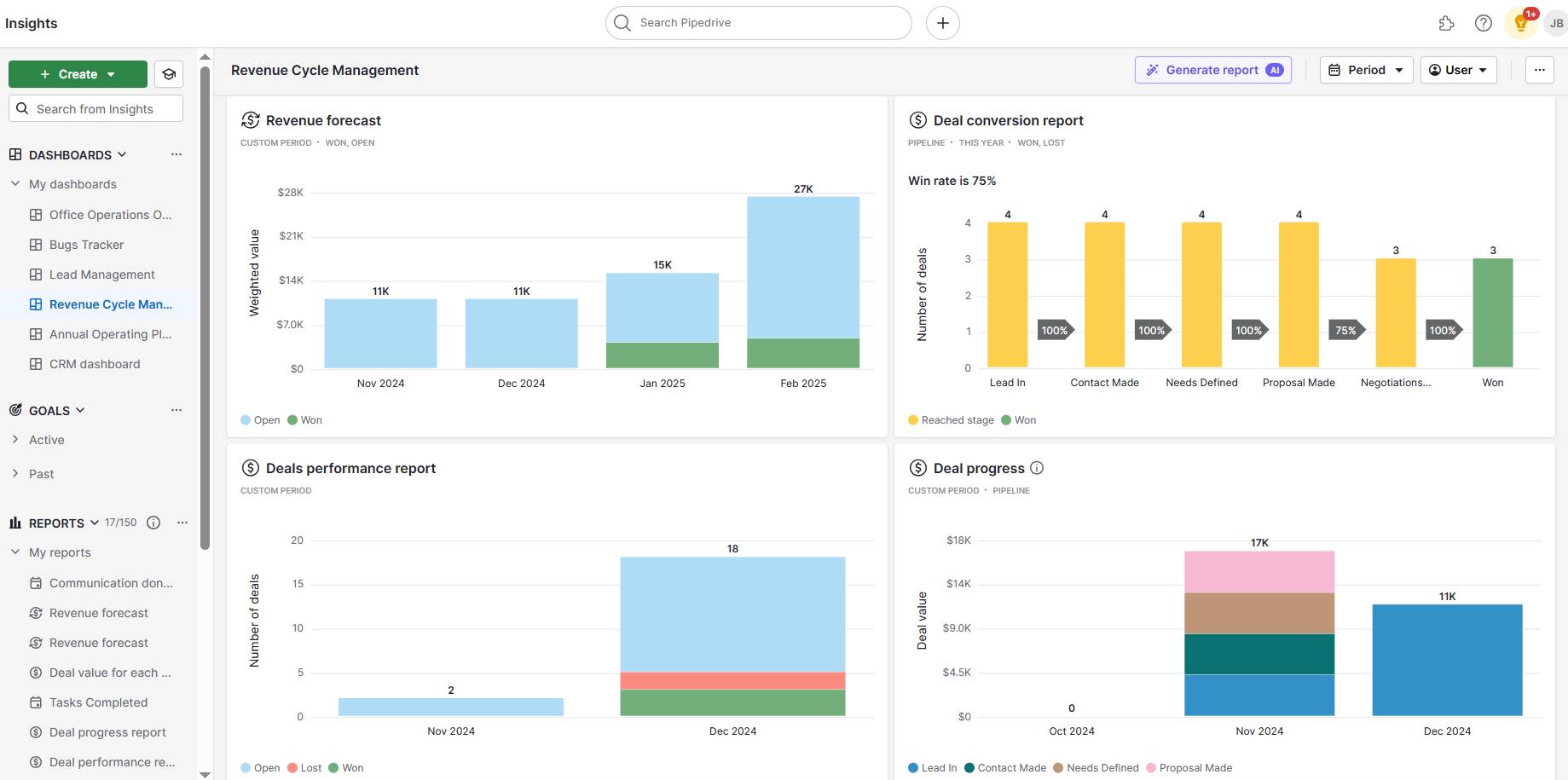Click the Reports usage info icon
1568x780 pixels.
[x=153, y=523]
